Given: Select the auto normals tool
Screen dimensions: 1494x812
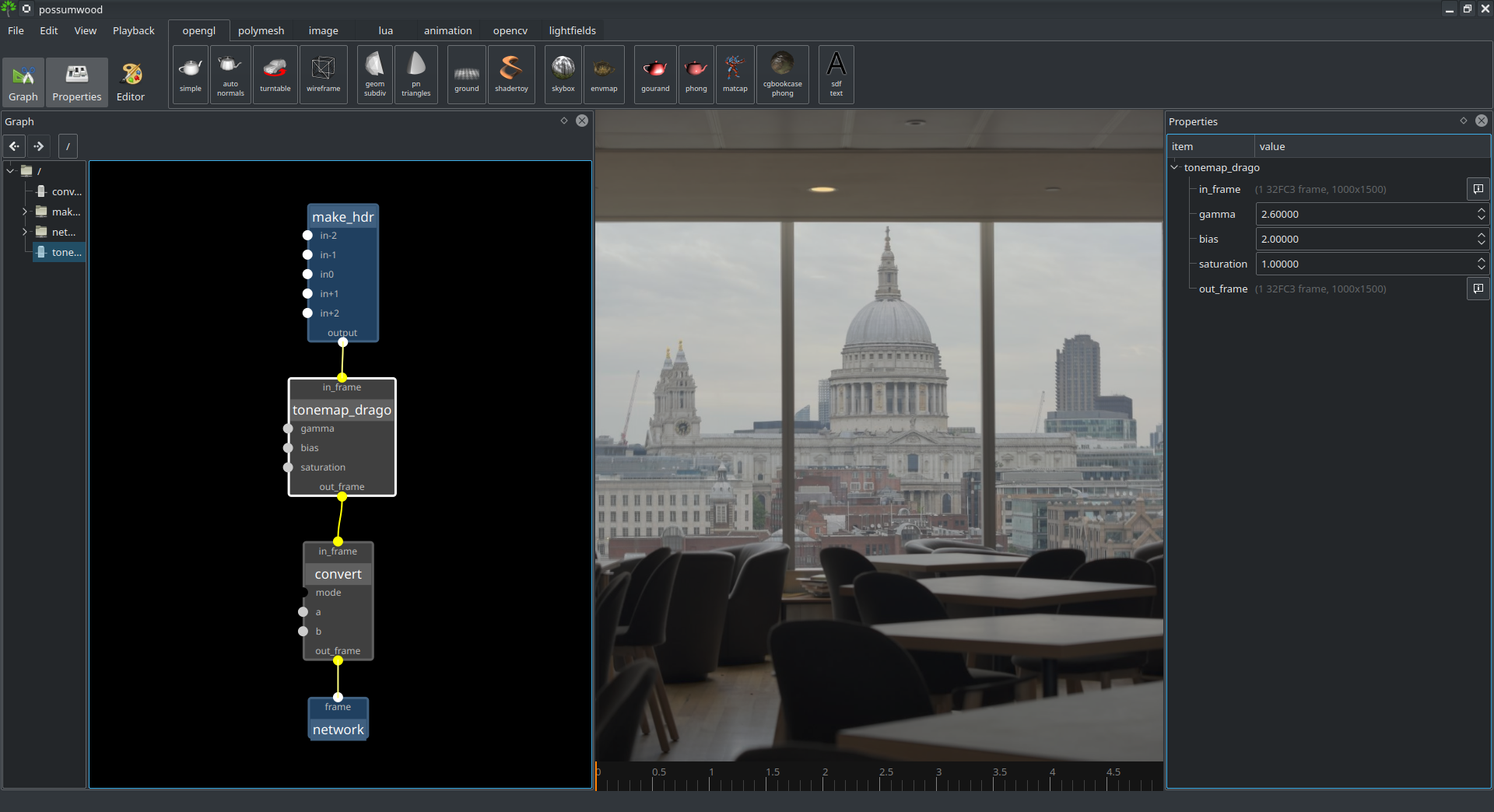Looking at the screenshot, I should [x=230, y=75].
